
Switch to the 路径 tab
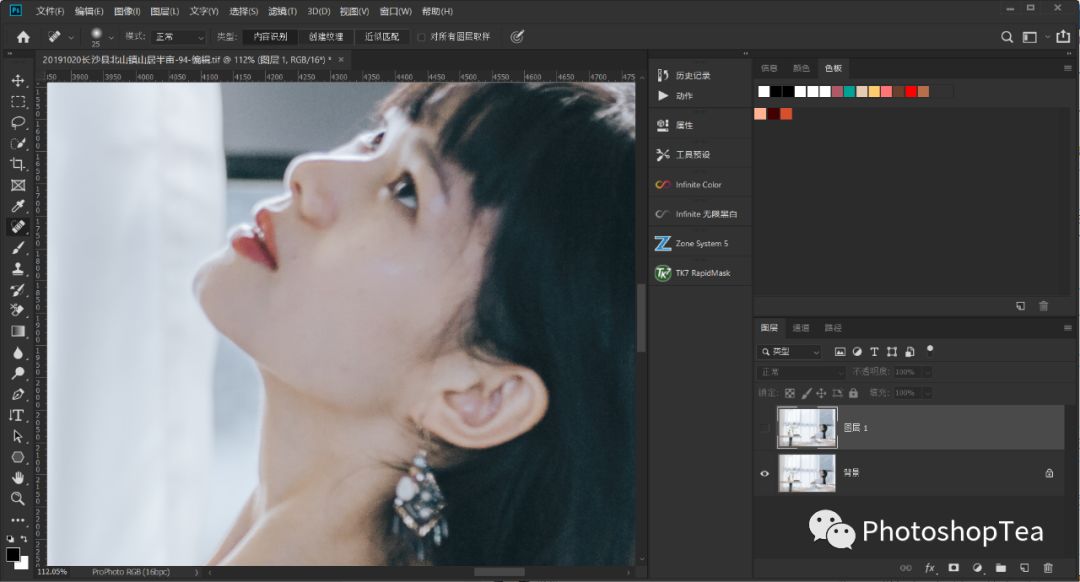pyautogui.click(x=833, y=328)
